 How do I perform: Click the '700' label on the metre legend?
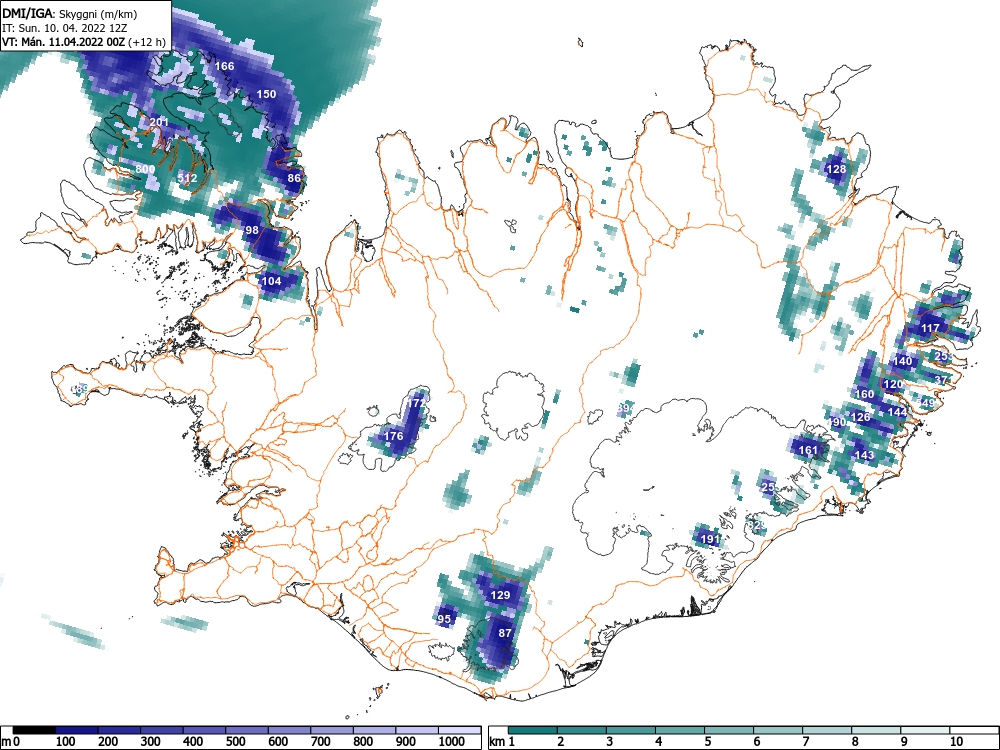tap(321, 741)
